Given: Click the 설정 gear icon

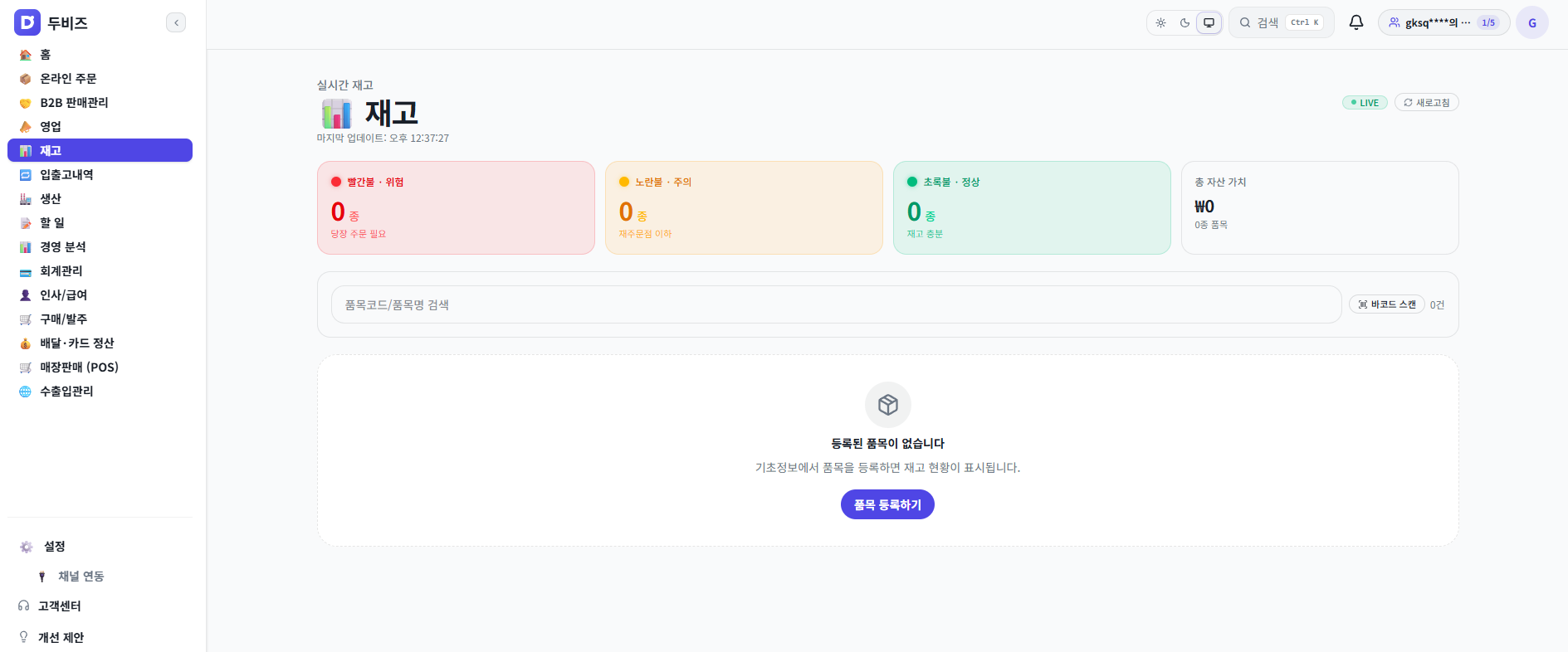Looking at the screenshot, I should pyautogui.click(x=27, y=547).
